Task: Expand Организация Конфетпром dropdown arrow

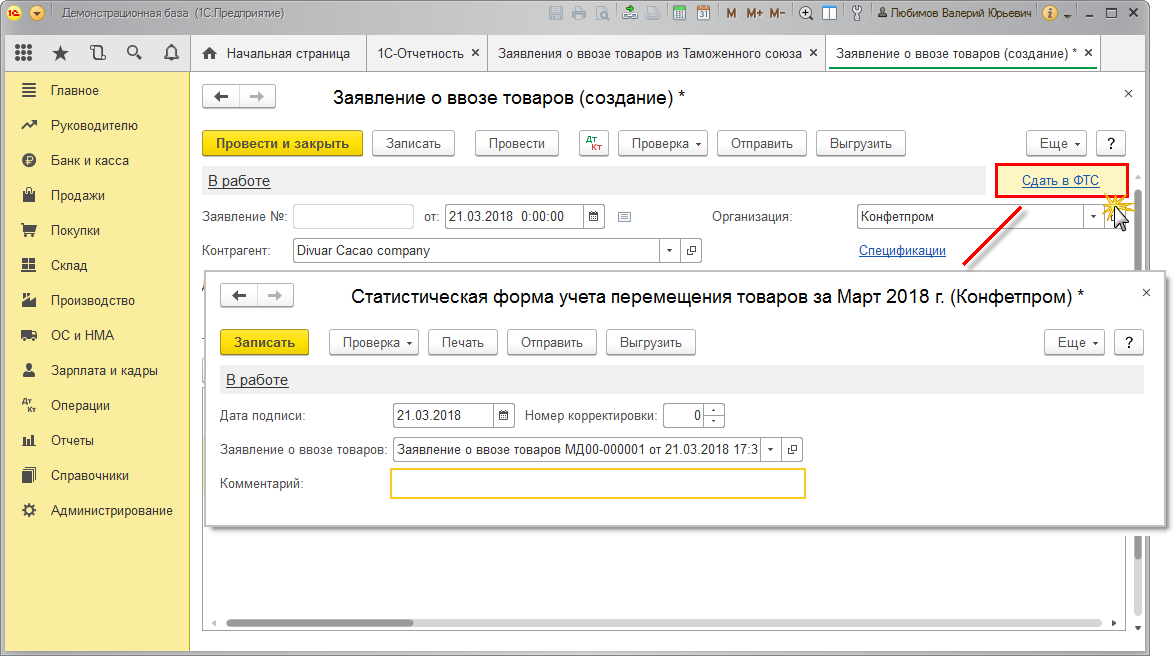Action: (x=1093, y=216)
